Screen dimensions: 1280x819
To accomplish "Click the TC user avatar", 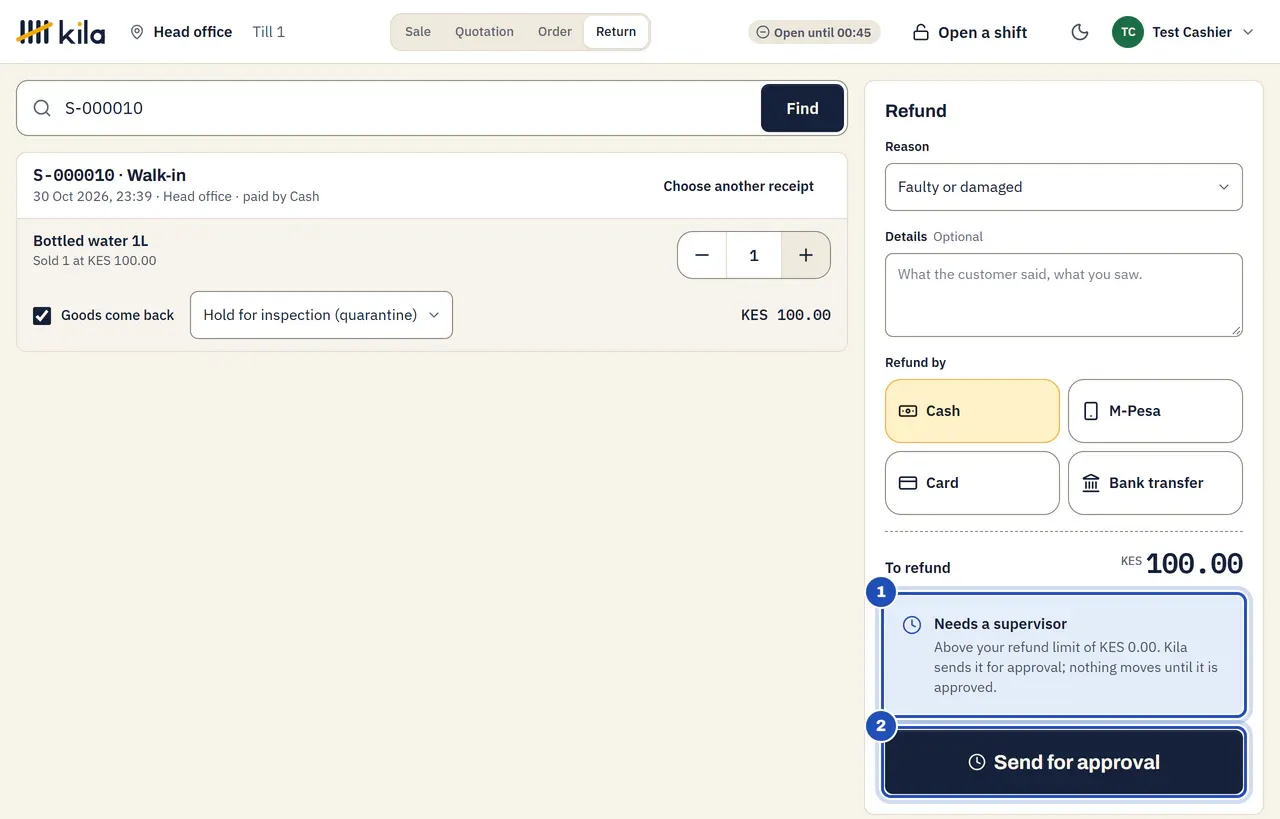I will click(x=1128, y=32).
